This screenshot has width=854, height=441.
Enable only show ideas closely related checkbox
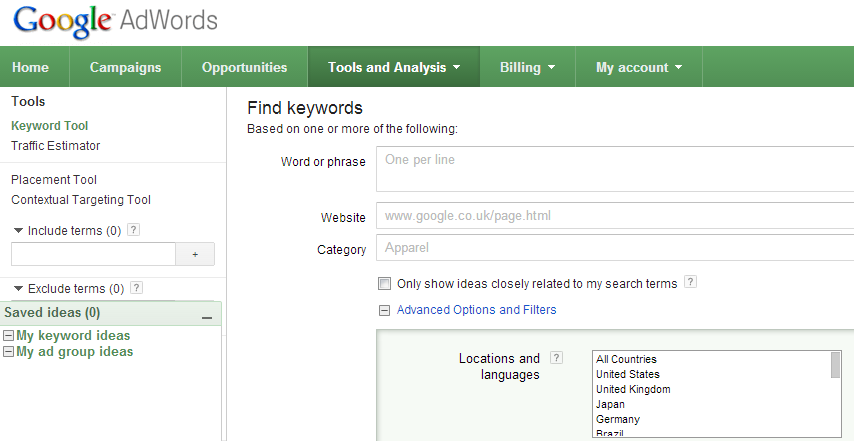pyautogui.click(x=385, y=284)
